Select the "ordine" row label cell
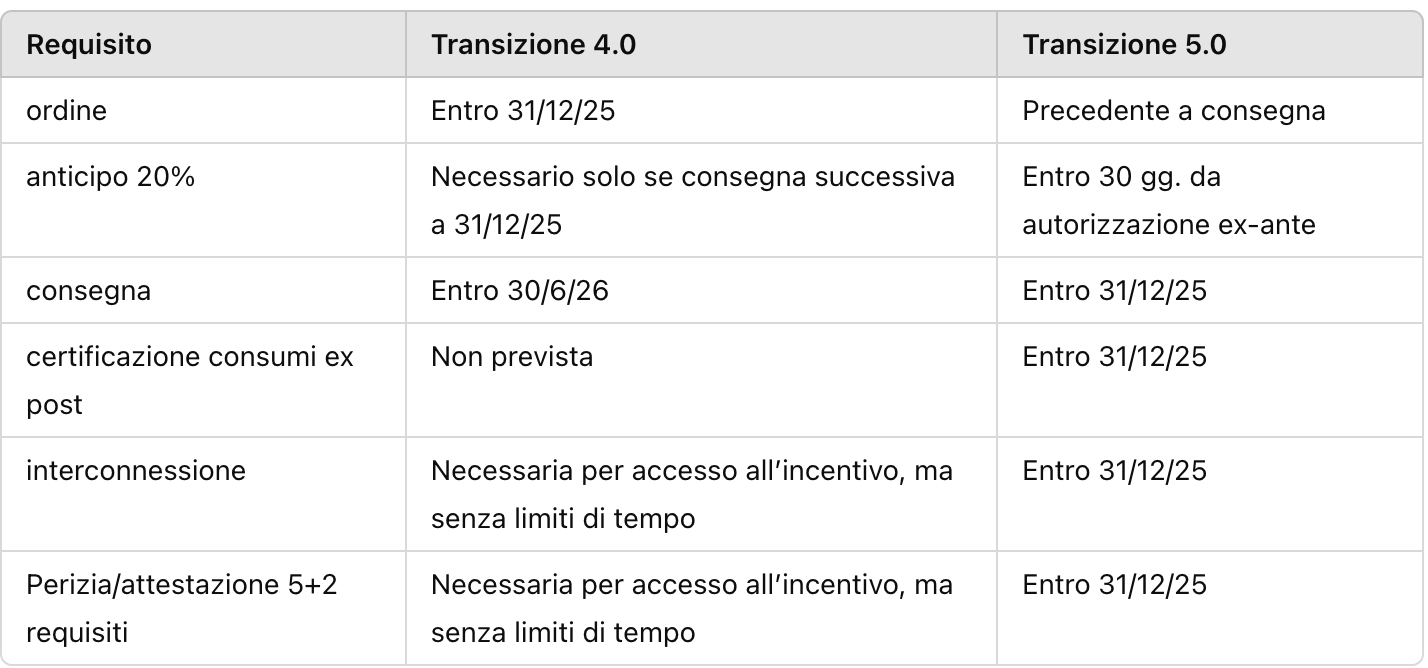The height and width of the screenshot is (668, 1428). (x=66, y=110)
